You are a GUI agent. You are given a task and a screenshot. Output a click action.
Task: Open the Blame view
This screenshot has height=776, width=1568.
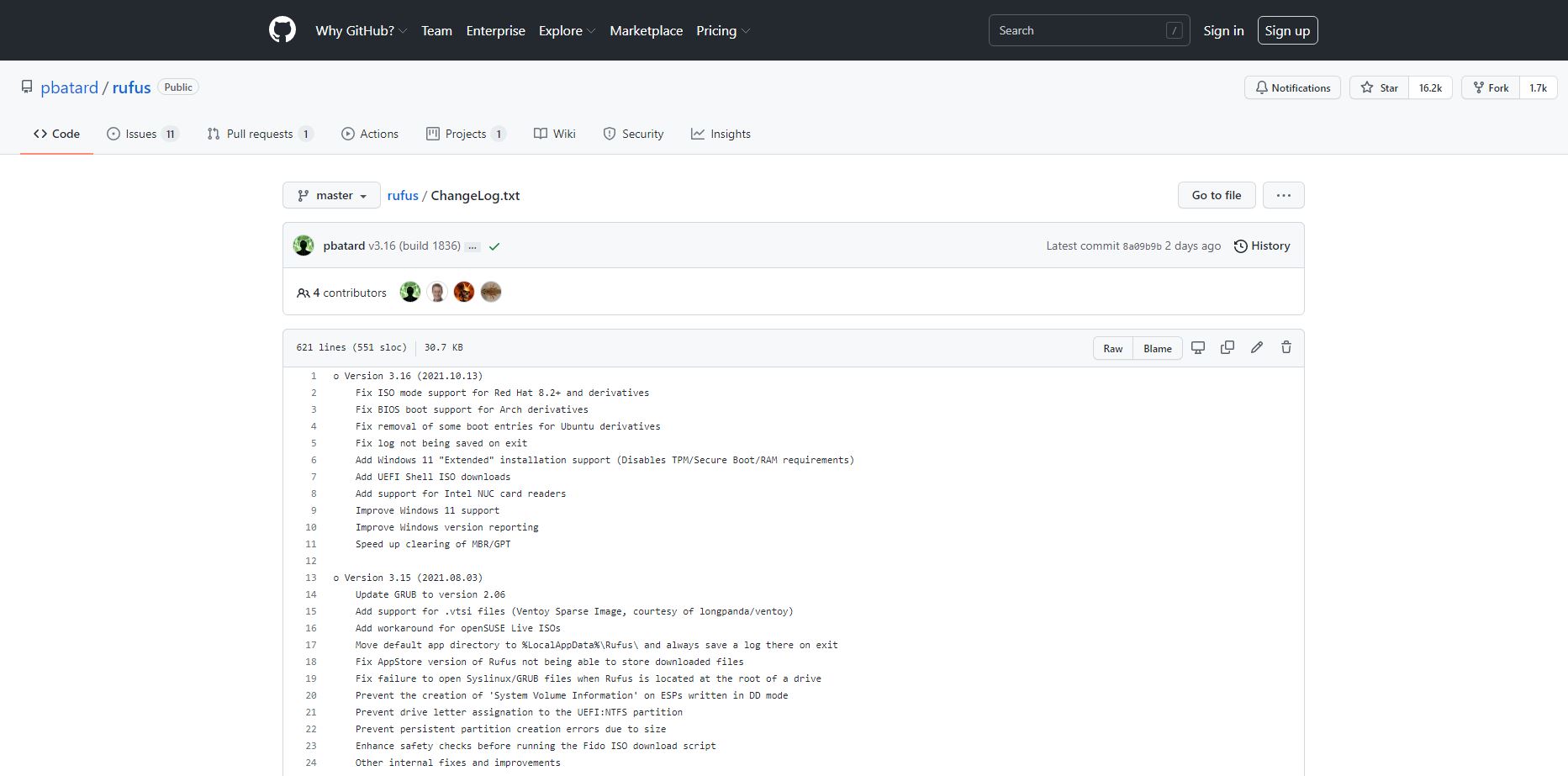1158,348
